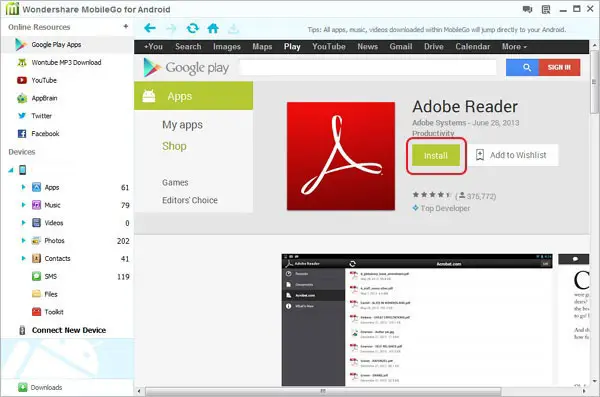Click the Toolkit toolbox icon
This screenshot has width=600, height=397.
[x=36, y=312]
